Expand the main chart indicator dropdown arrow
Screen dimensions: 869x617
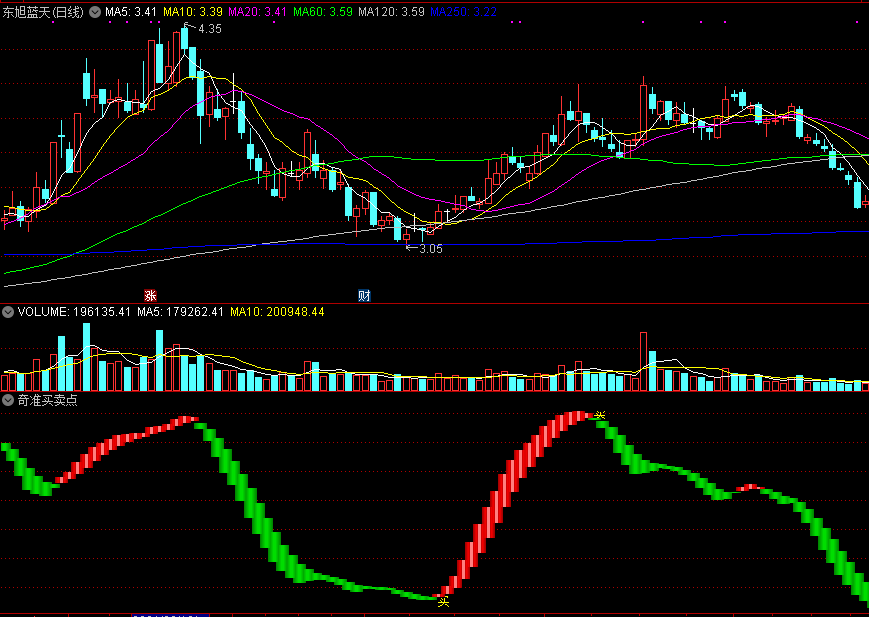[95, 12]
